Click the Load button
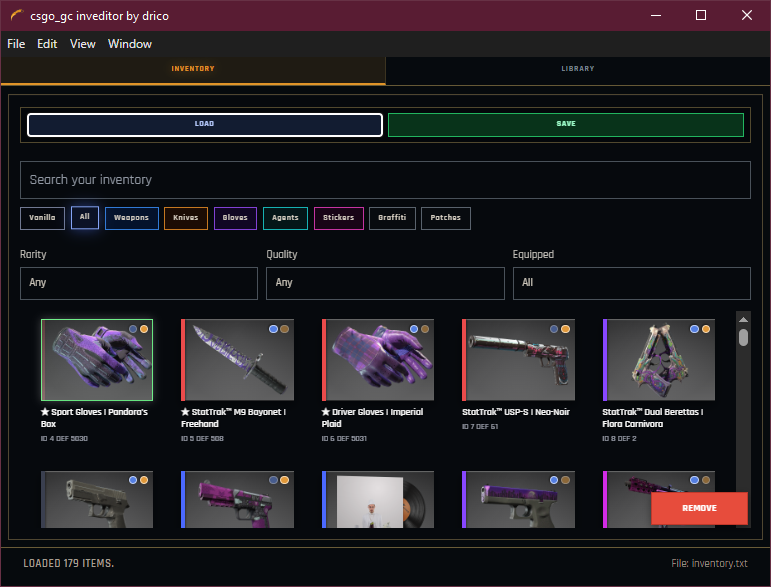 pyautogui.click(x=205, y=124)
